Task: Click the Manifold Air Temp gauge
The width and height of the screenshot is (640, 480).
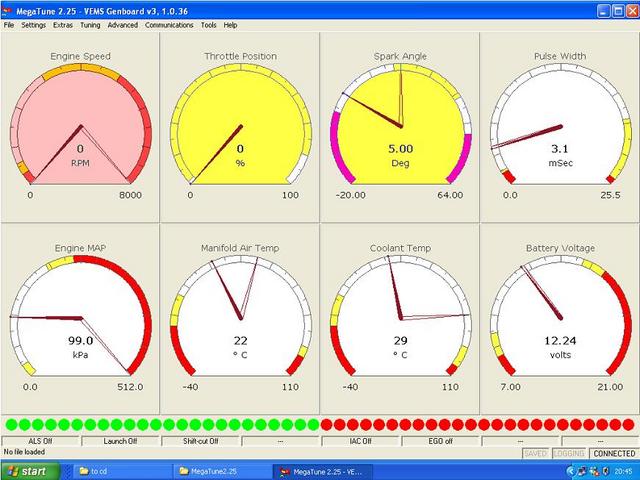Action: tap(240, 318)
